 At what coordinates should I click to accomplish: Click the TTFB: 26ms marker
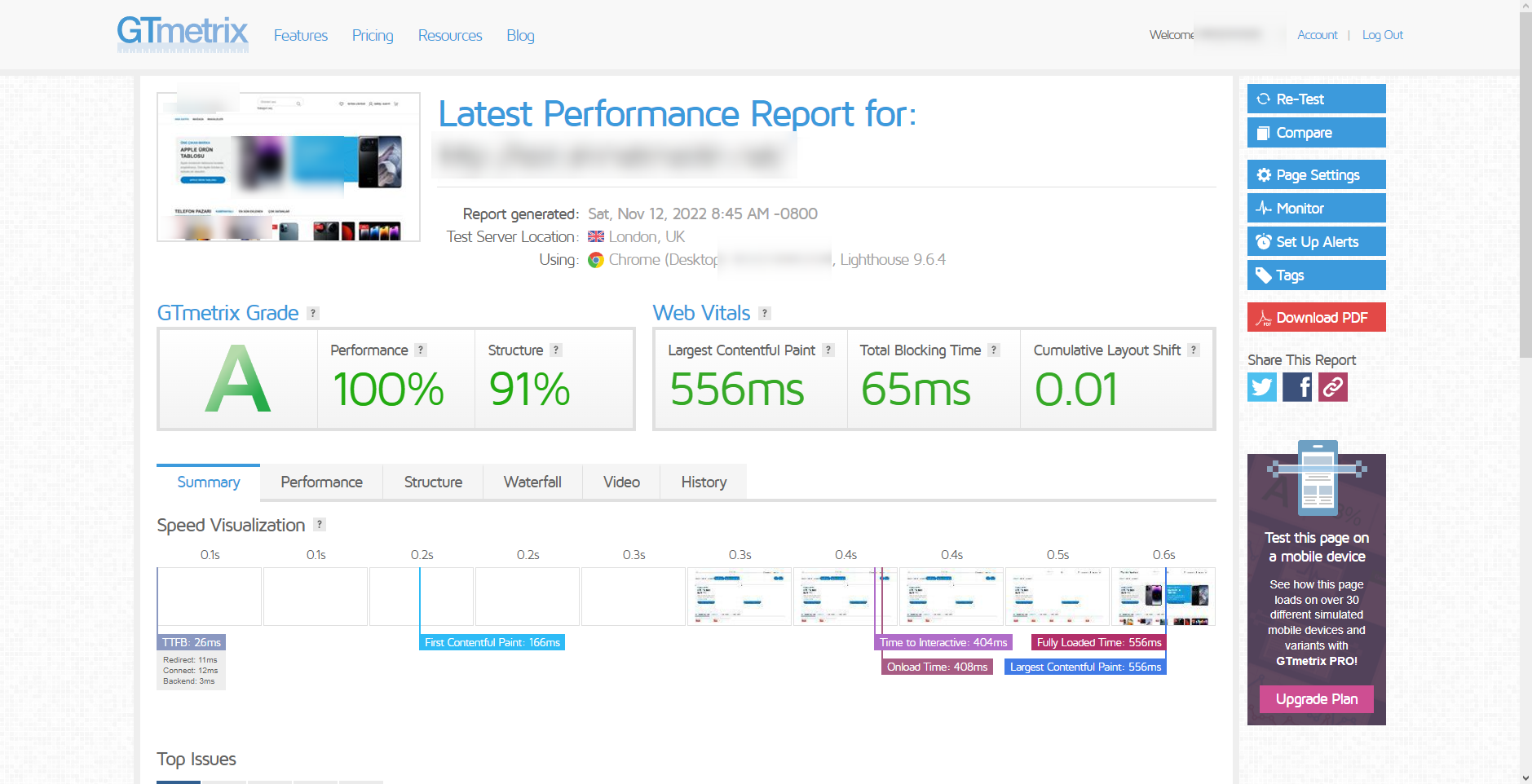pyautogui.click(x=191, y=642)
